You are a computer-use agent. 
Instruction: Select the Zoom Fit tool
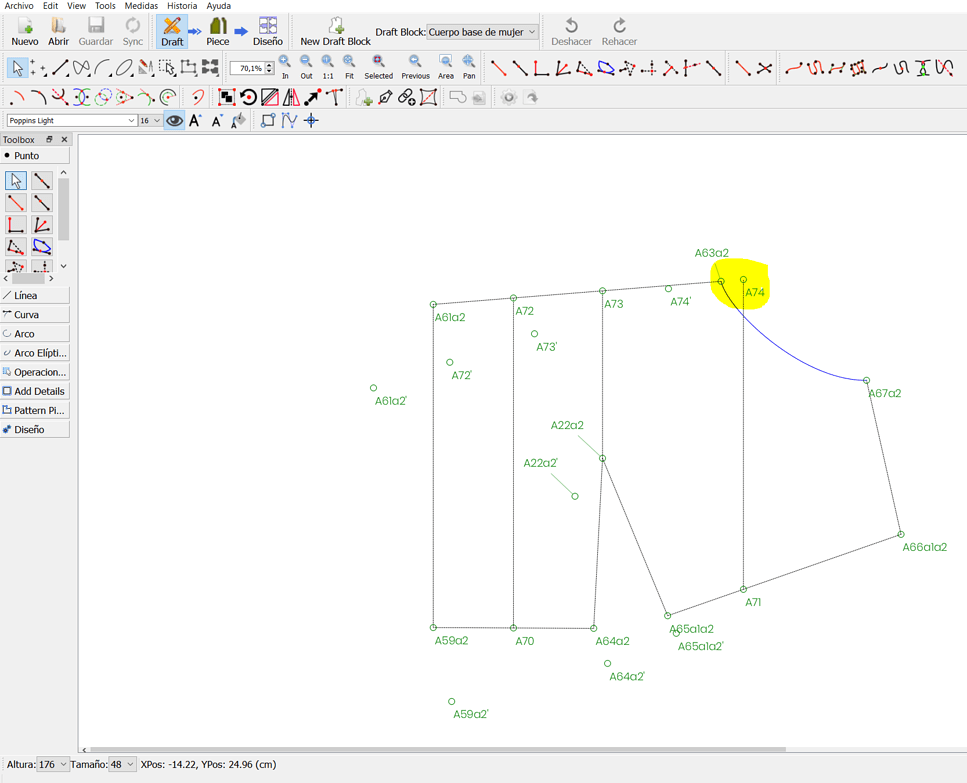pyautogui.click(x=348, y=62)
